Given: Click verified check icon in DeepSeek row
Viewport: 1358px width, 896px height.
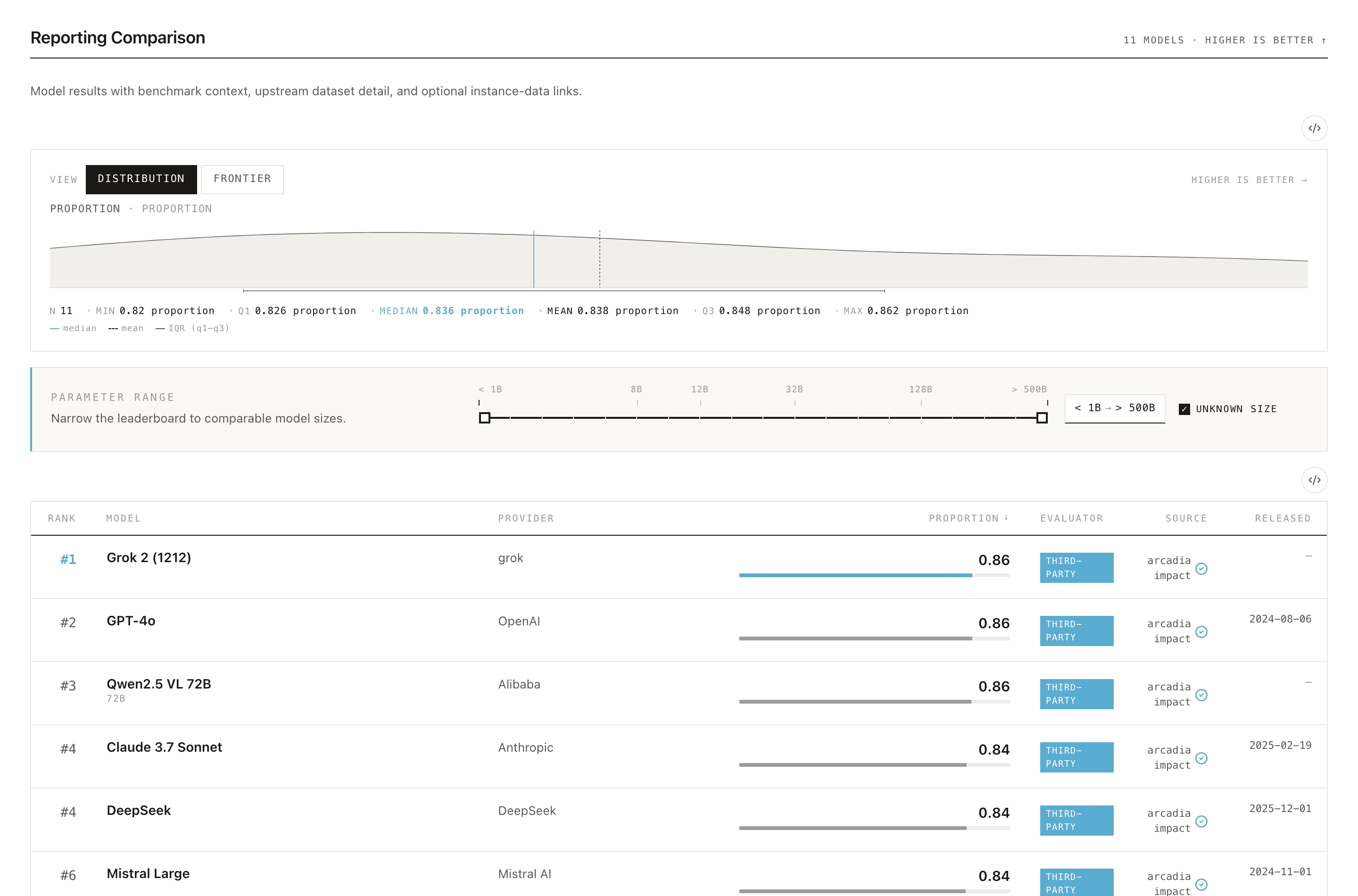Looking at the screenshot, I should point(1201,821).
